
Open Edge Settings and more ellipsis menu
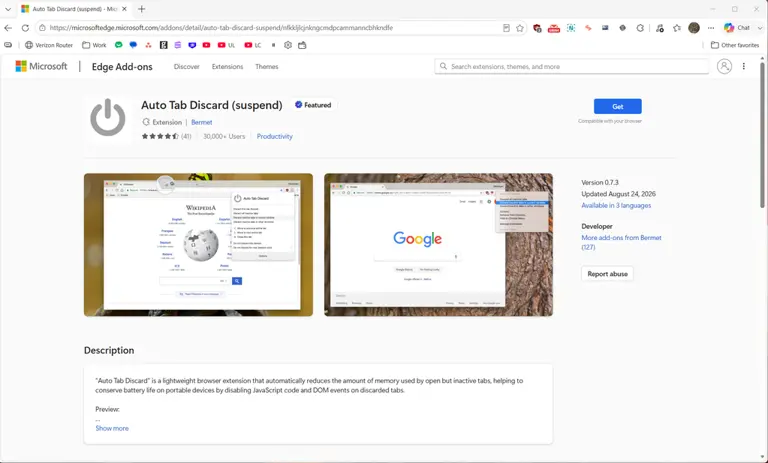click(711, 28)
